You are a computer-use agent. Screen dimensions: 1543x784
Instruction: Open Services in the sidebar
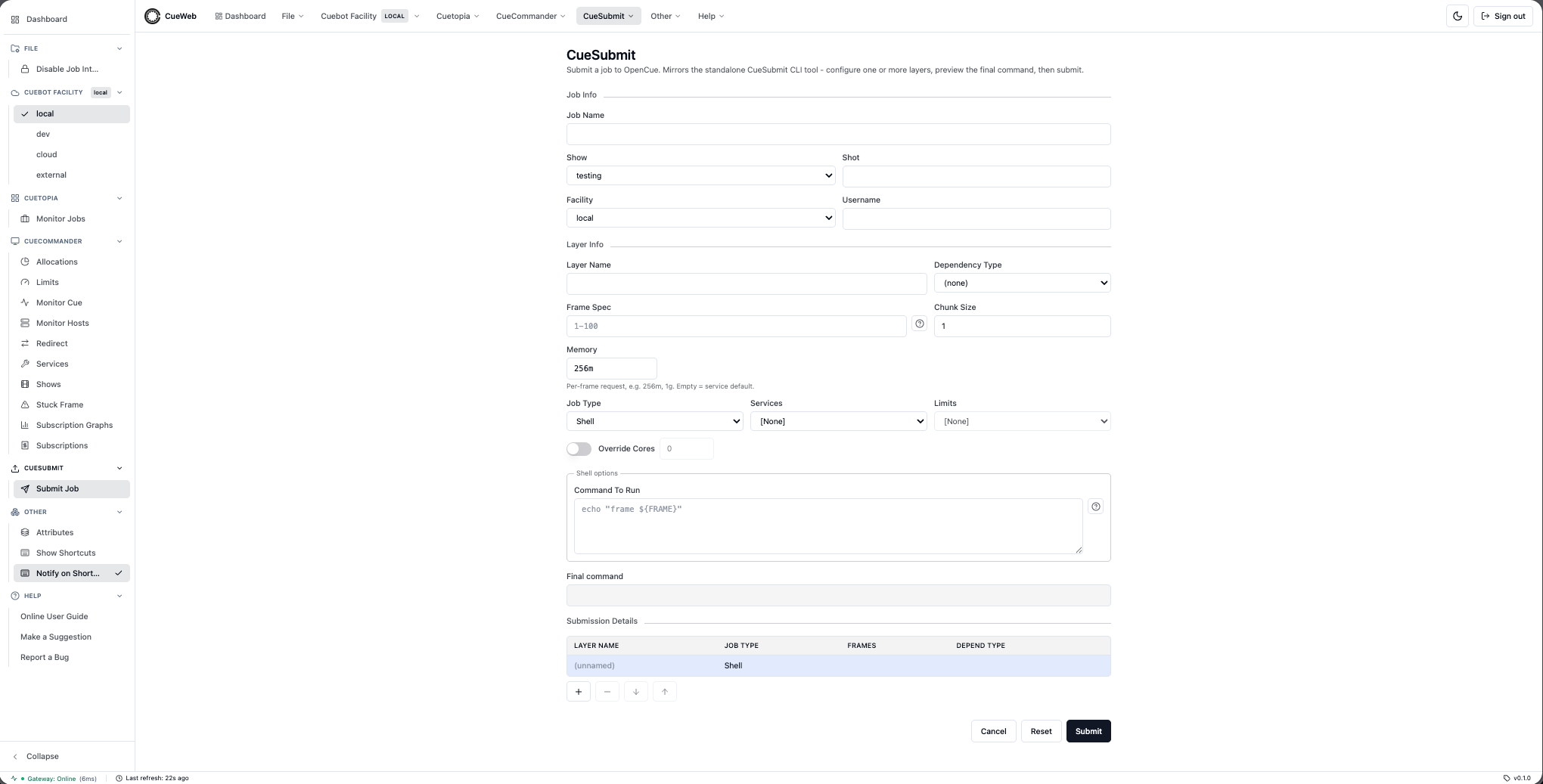click(x=72, y=364)
